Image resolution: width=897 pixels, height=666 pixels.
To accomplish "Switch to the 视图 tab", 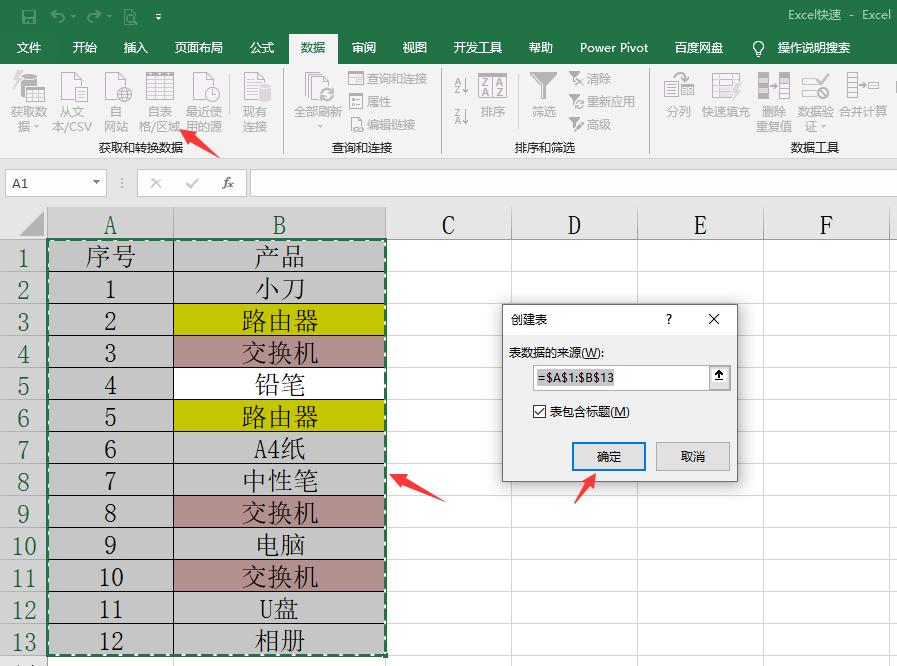I will (x=415, y=48).
